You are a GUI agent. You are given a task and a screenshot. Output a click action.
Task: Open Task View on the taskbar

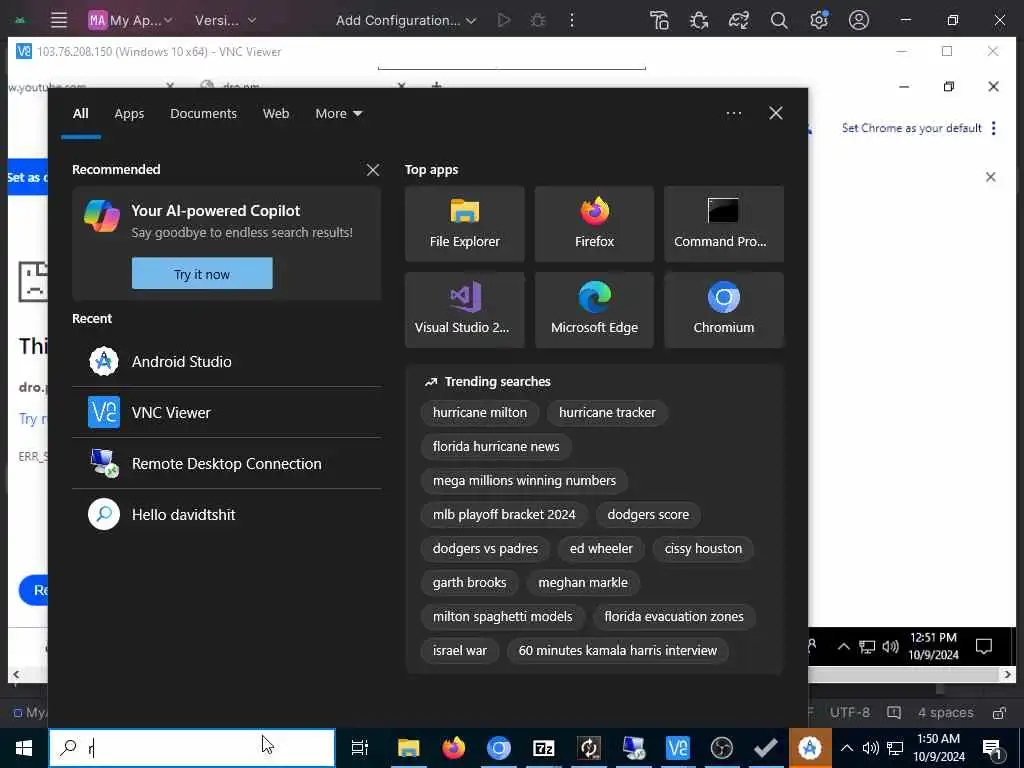click(359, 748)
